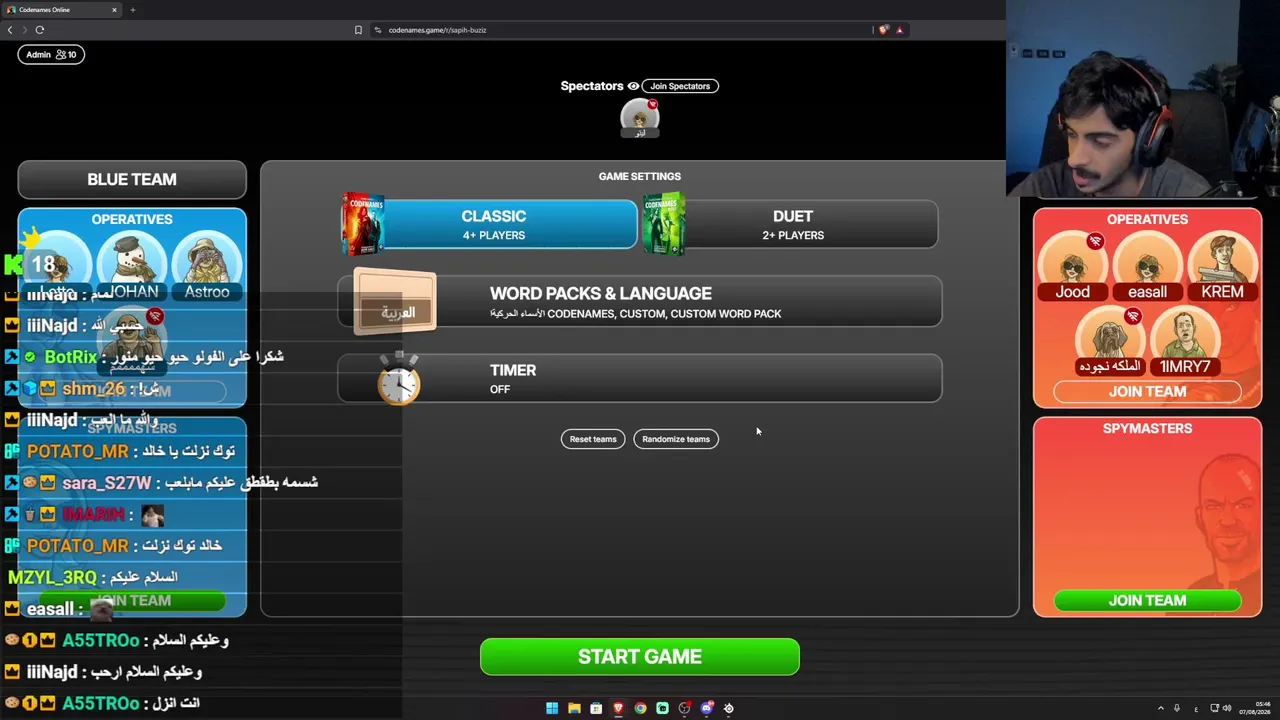The width and height of the screenshot is (1280, 720).
Task: Click Randomize teams
Action: [676, 439]
